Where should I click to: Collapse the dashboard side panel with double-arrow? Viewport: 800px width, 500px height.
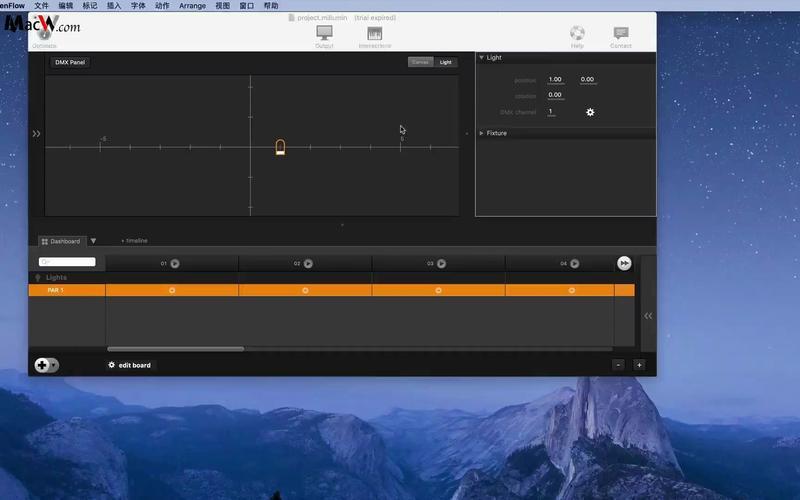point(648,316)
